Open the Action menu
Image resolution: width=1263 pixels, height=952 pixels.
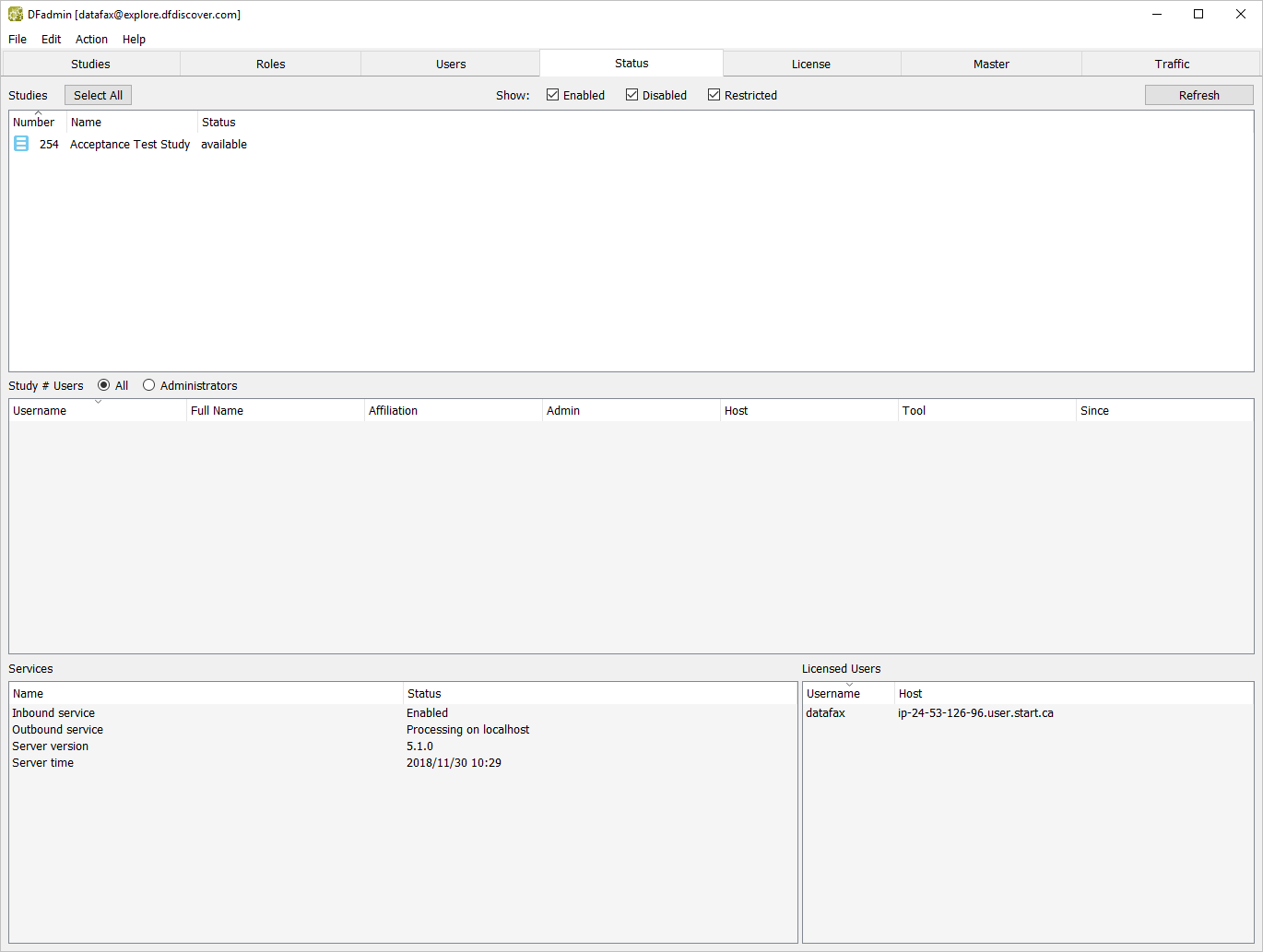pyautogui.click(x=91, y=40)
